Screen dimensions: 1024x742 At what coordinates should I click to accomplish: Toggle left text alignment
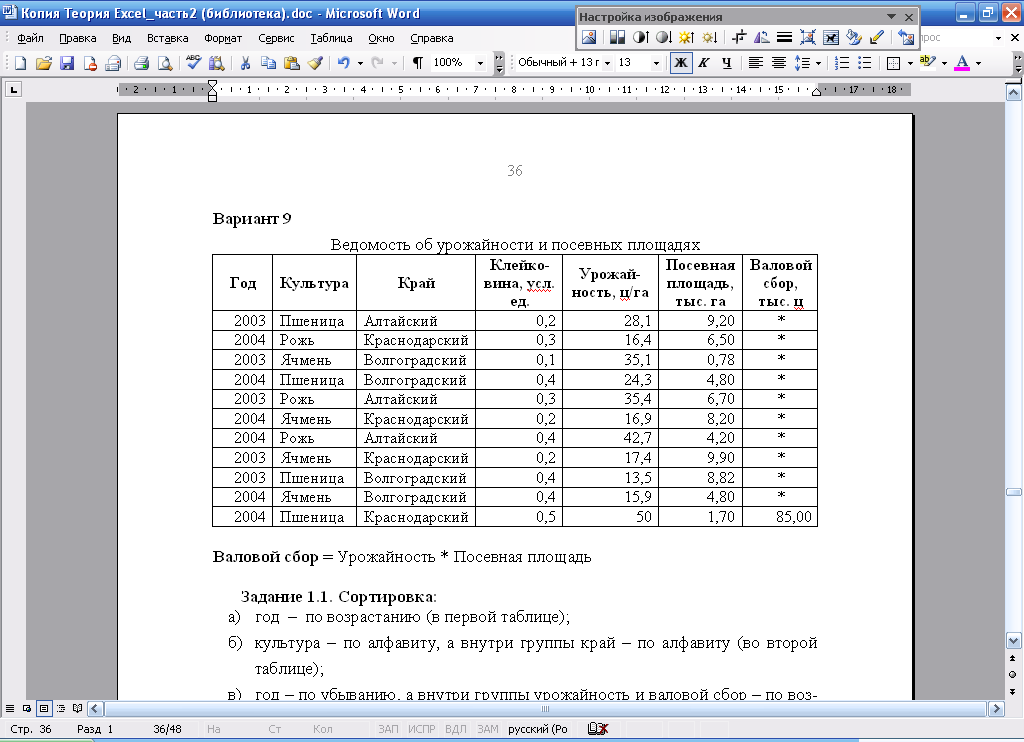(756, 63)
